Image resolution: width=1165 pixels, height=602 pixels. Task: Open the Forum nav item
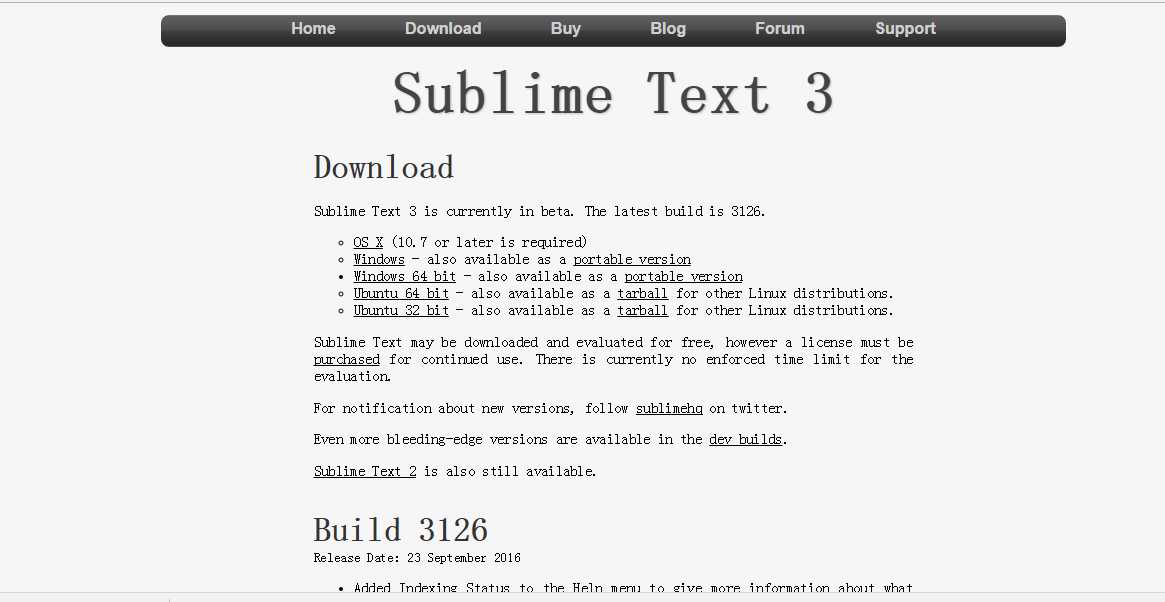point(779,29)
